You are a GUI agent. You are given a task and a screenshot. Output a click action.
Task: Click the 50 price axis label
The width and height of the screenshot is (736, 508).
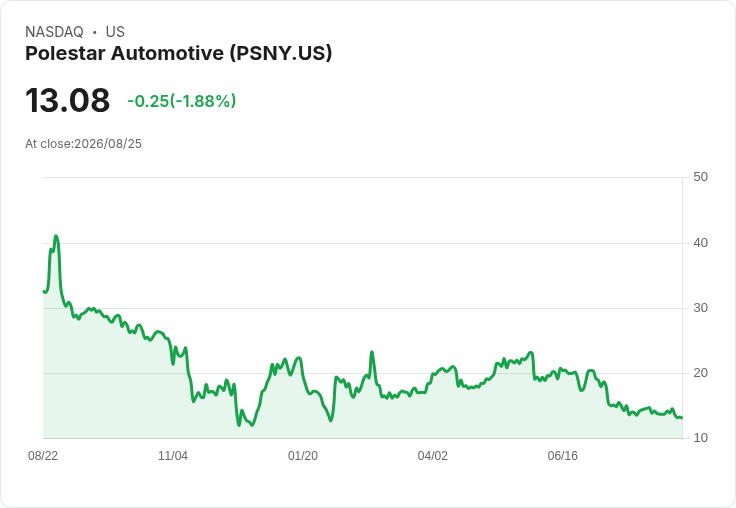(x=700, y=177)
